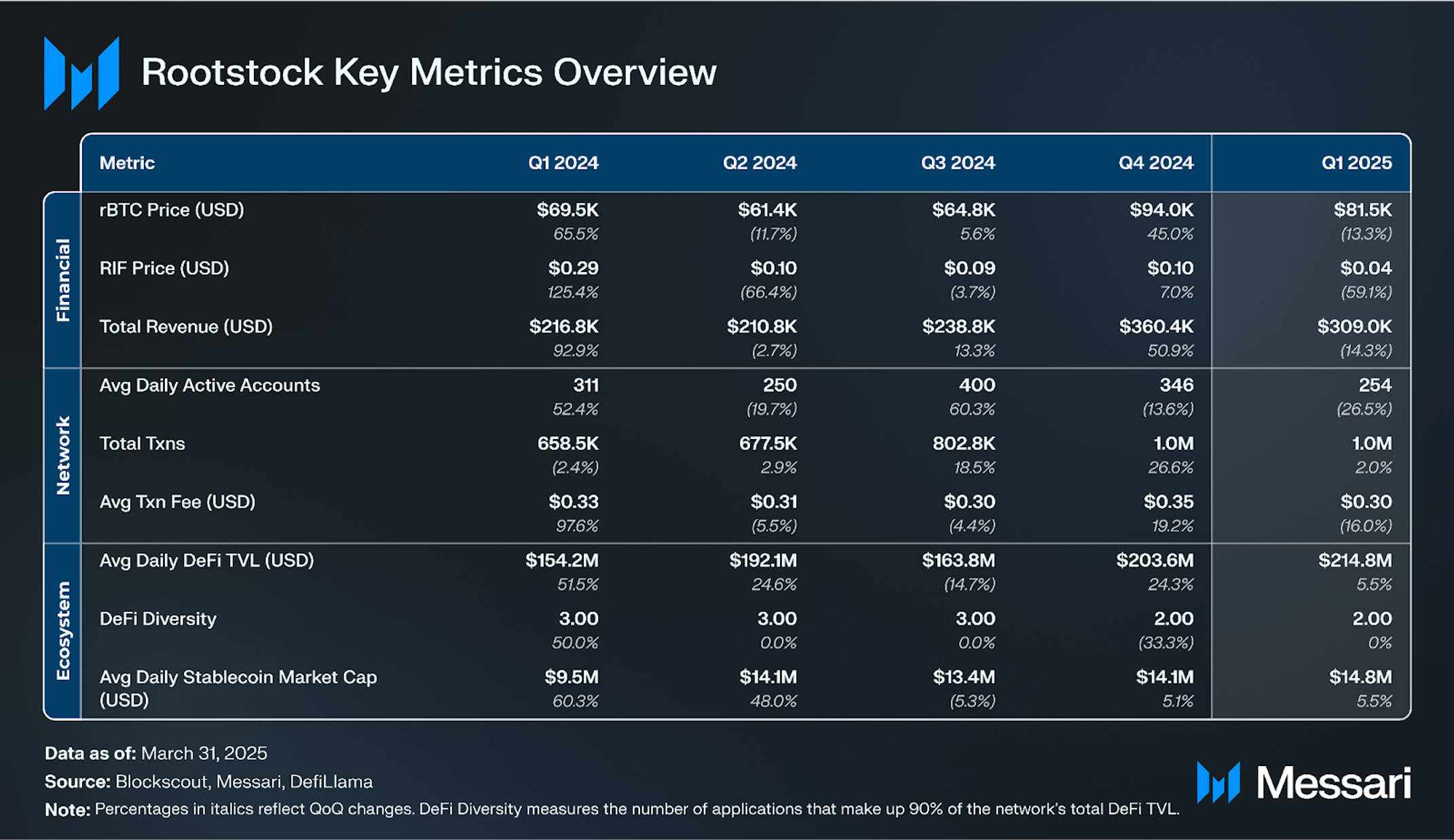Click the '254' active accounts value
This screenshot has height=840, width=1454.
coord(1375,385)
